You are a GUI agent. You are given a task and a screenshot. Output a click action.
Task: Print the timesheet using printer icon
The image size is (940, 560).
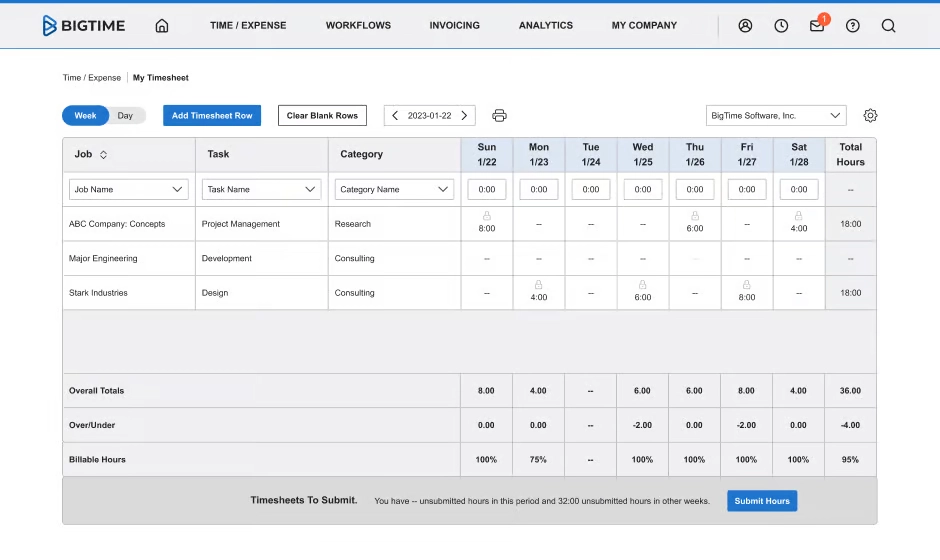[499, 116]
